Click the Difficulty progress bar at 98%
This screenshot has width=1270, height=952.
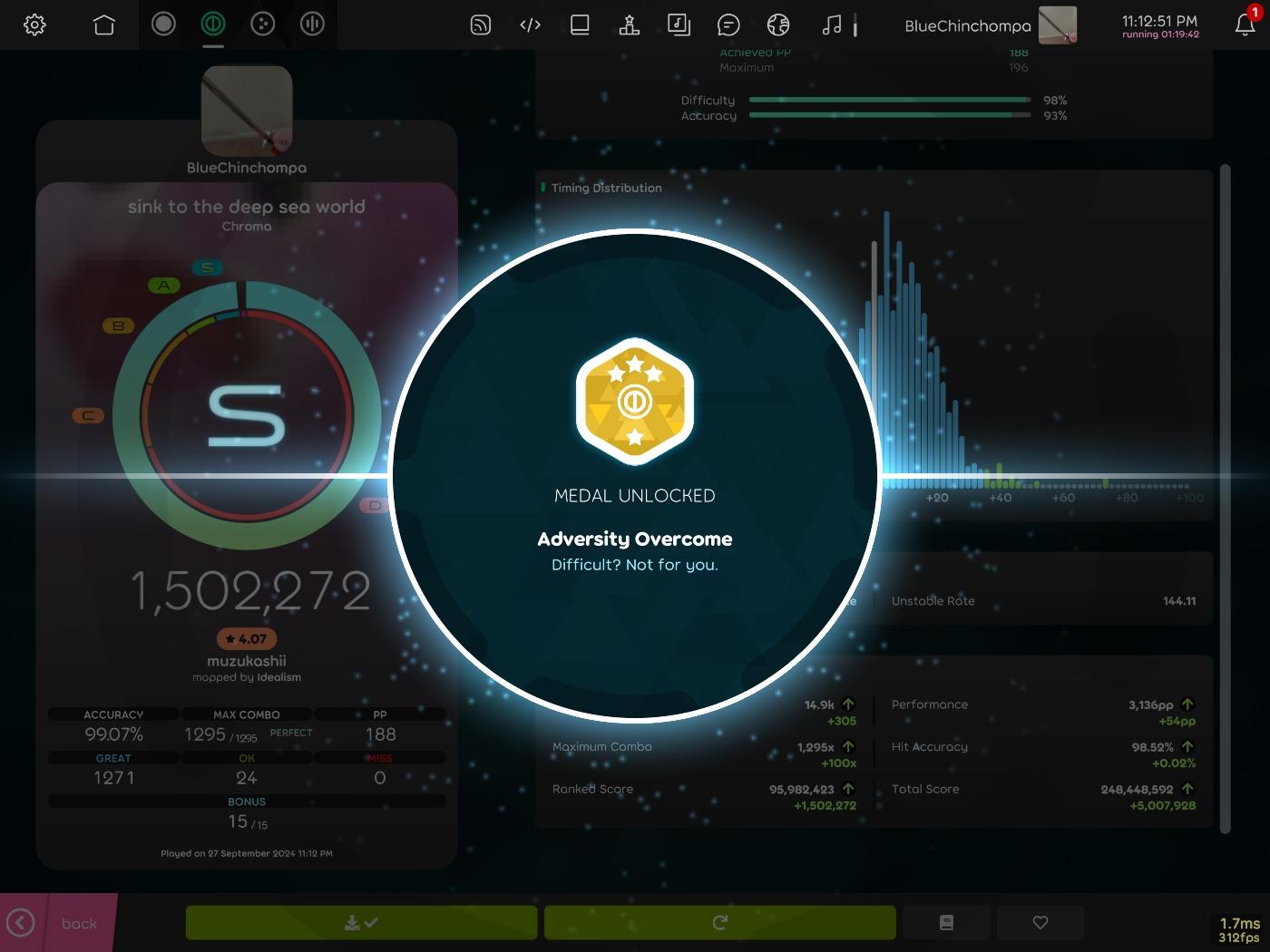coord(890,100)
